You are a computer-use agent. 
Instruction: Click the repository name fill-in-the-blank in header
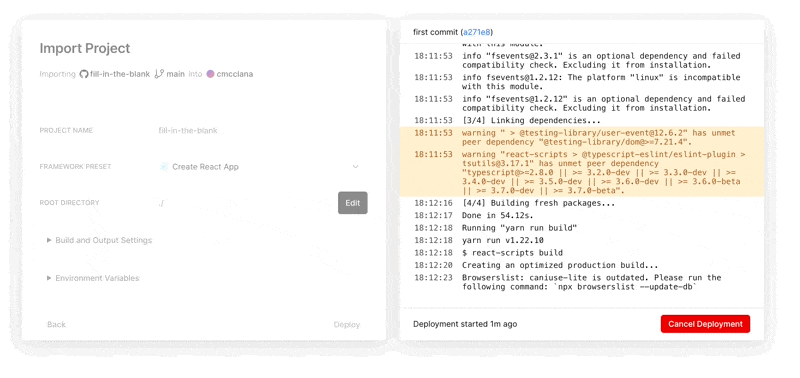[x=120, y=74]
